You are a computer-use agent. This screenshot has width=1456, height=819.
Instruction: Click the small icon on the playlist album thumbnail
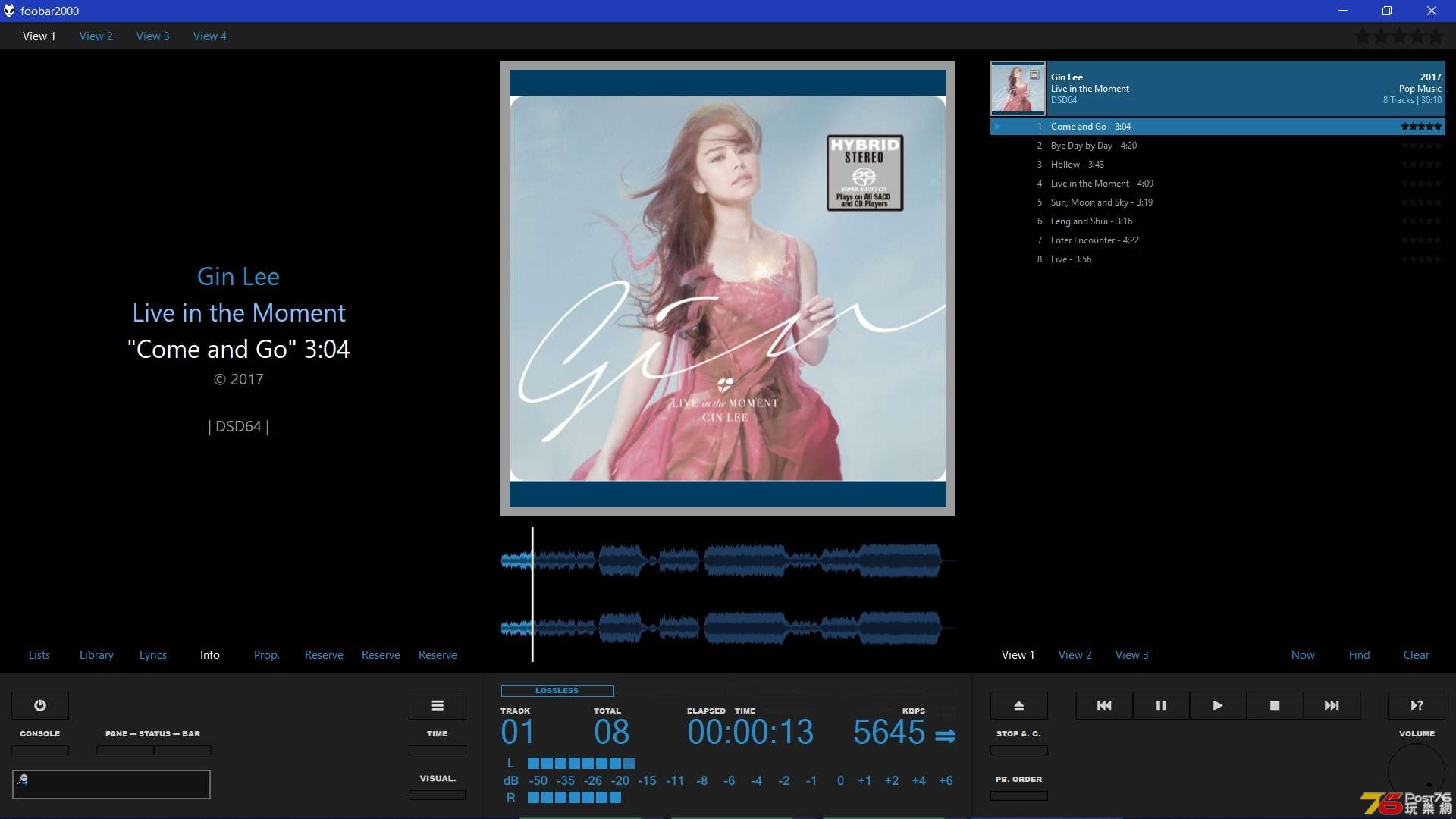click(1034, 74)
